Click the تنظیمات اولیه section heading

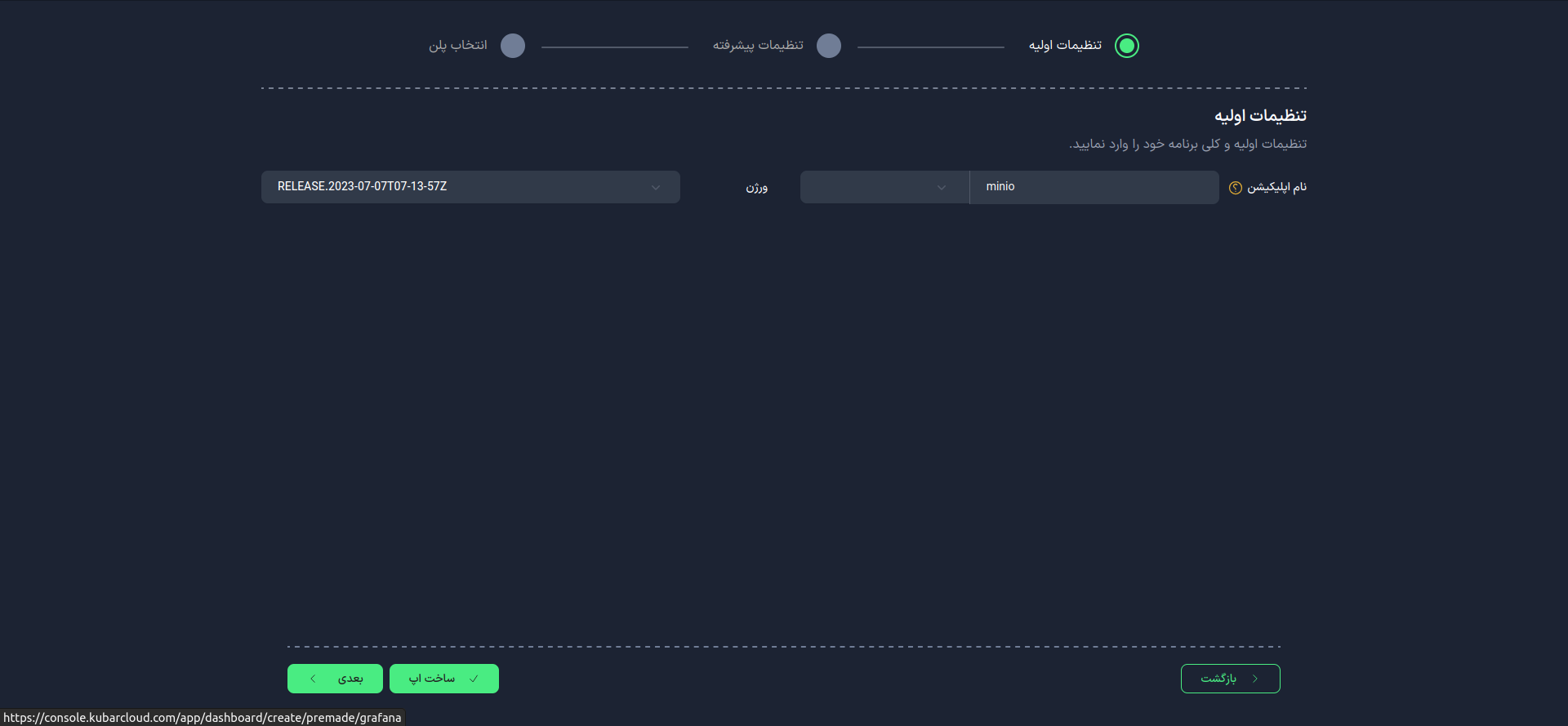(1260, 116)
